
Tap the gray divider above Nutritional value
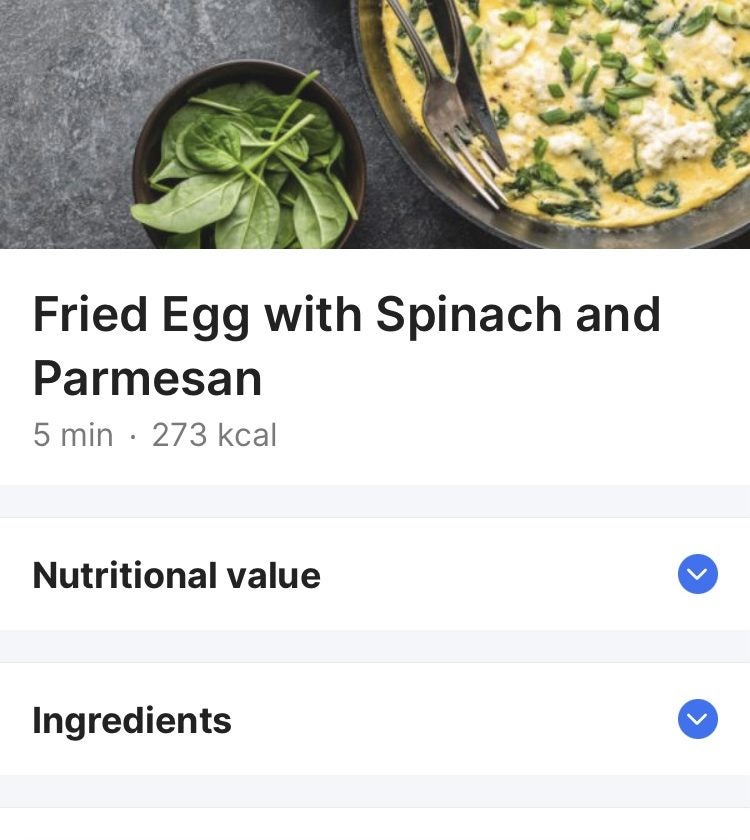coord(375,501)
